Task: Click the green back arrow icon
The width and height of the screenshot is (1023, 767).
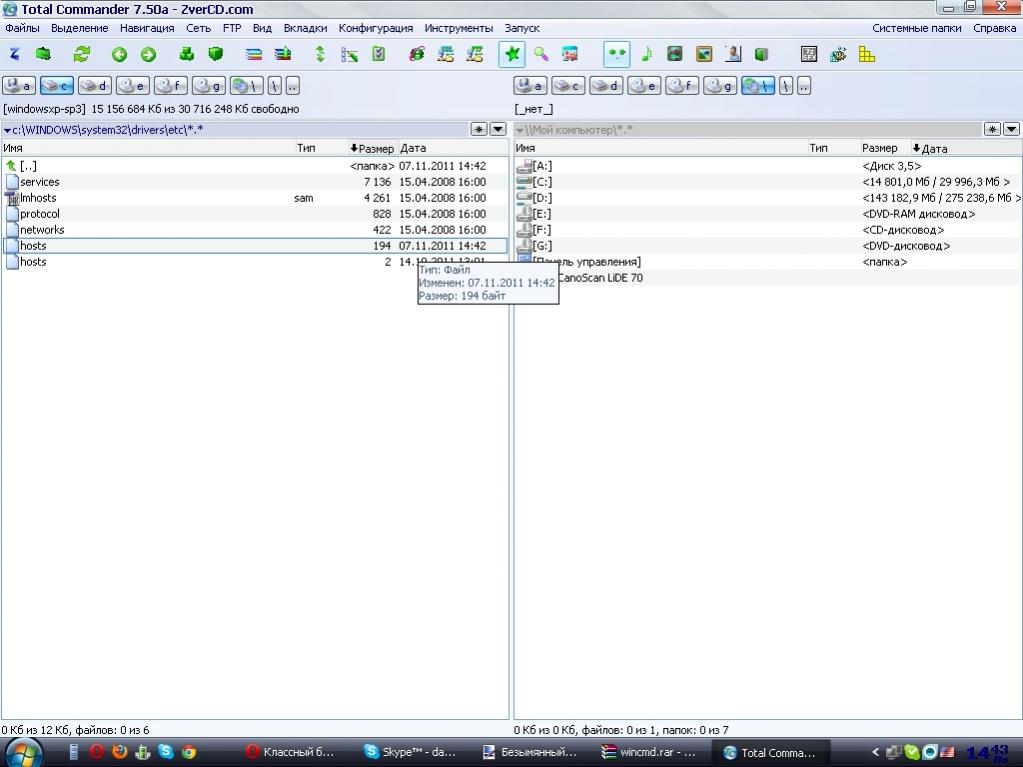Action: pyautogui.click(x=120, y=54)
